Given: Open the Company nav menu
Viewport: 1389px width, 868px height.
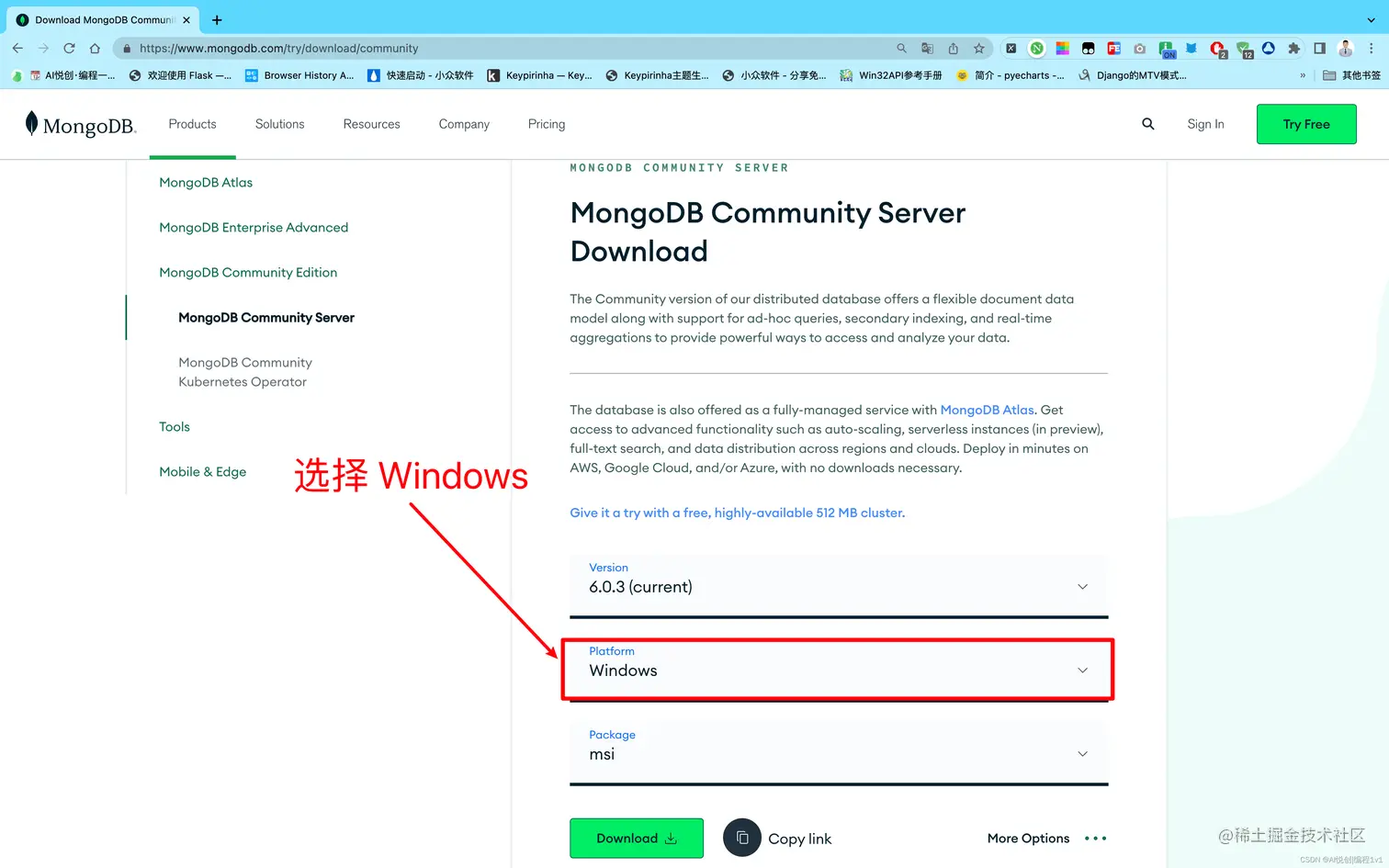Looking at the screenshot, I should point(464,124).
